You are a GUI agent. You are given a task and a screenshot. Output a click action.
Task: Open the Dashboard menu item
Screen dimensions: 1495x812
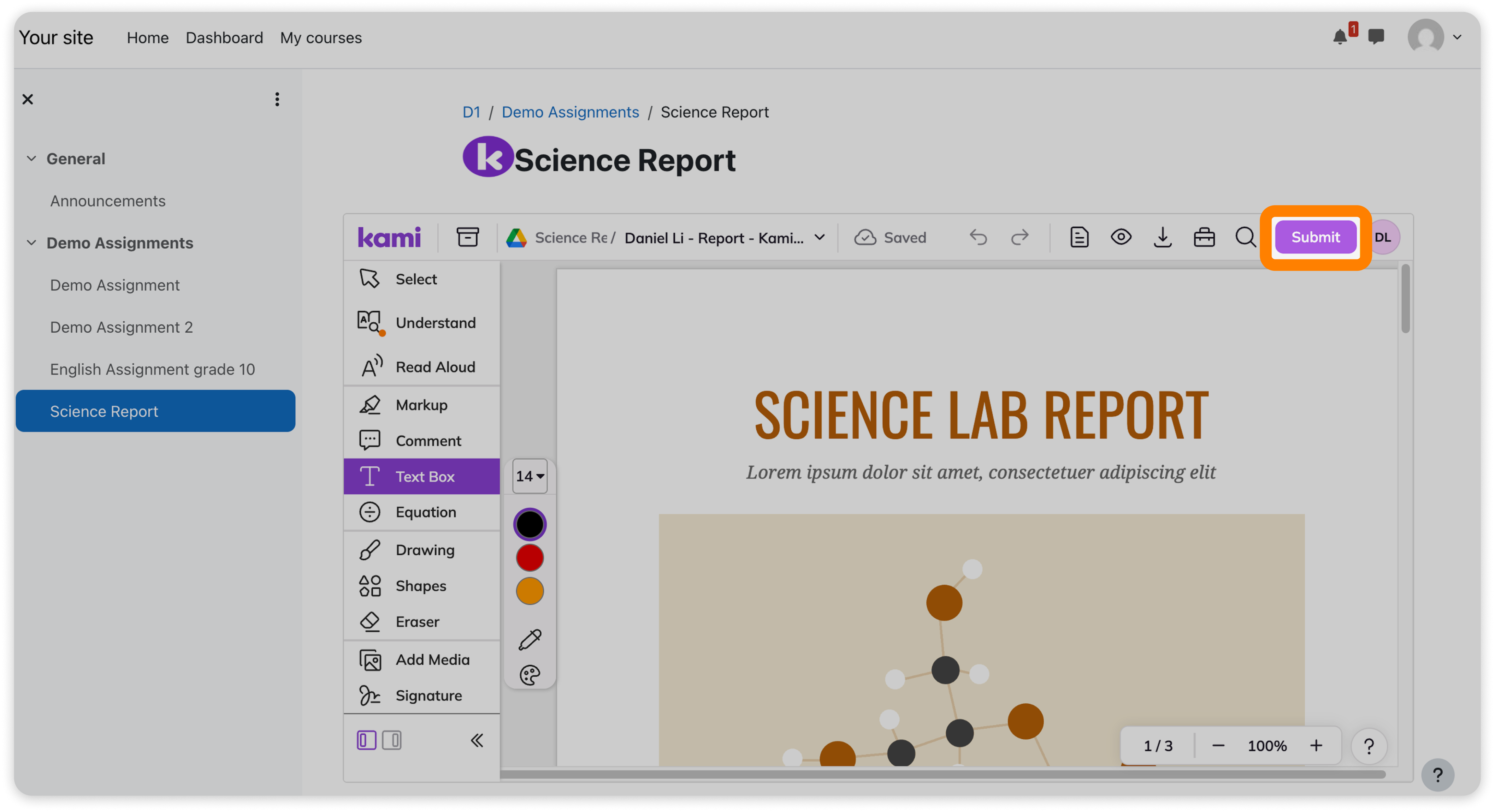click(224, 38)
